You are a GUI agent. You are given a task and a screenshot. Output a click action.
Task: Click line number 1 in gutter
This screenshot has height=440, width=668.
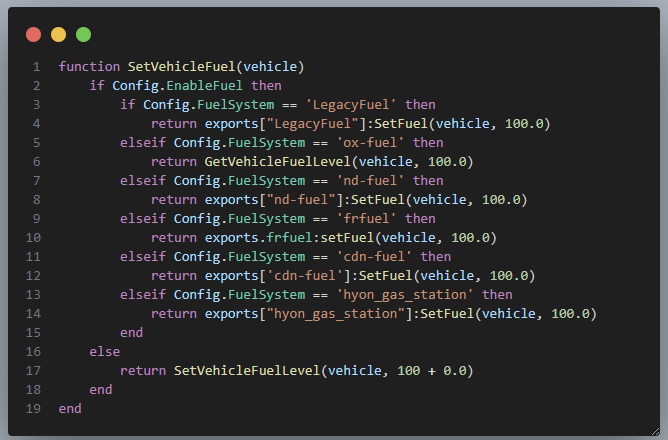(x=37, y=67)
